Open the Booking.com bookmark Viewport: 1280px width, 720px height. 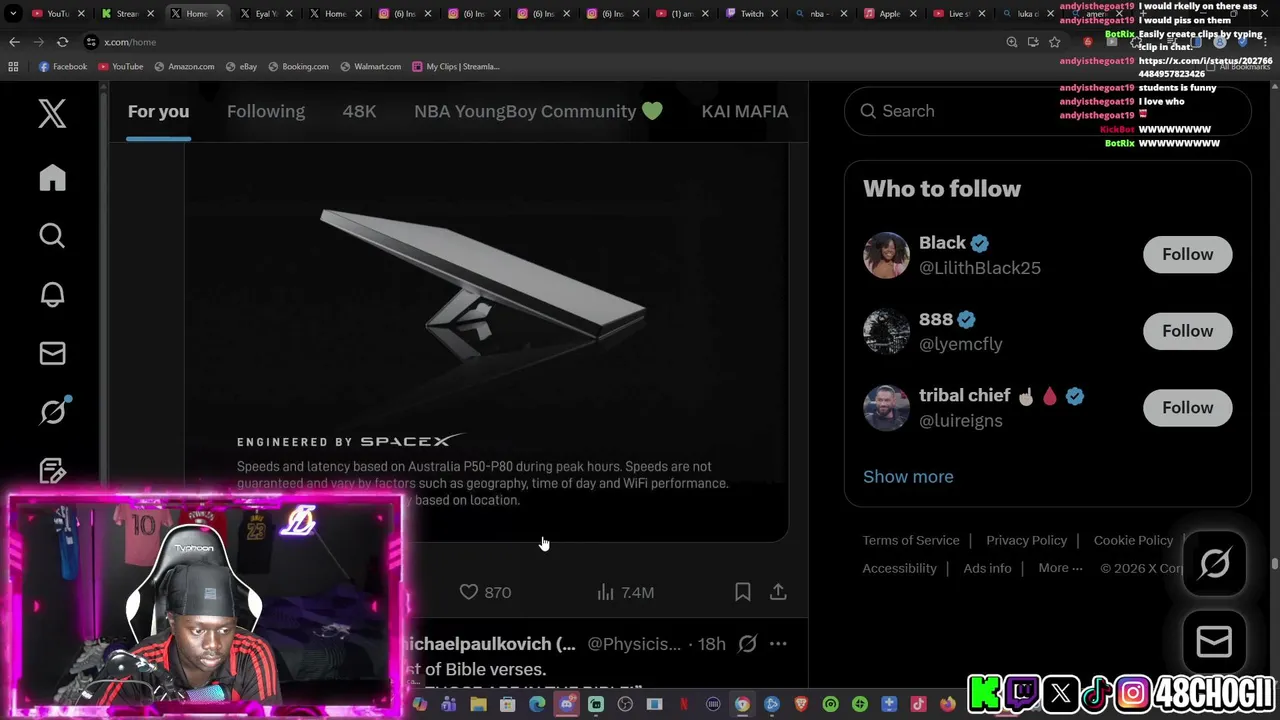click(x=298, y=66)
